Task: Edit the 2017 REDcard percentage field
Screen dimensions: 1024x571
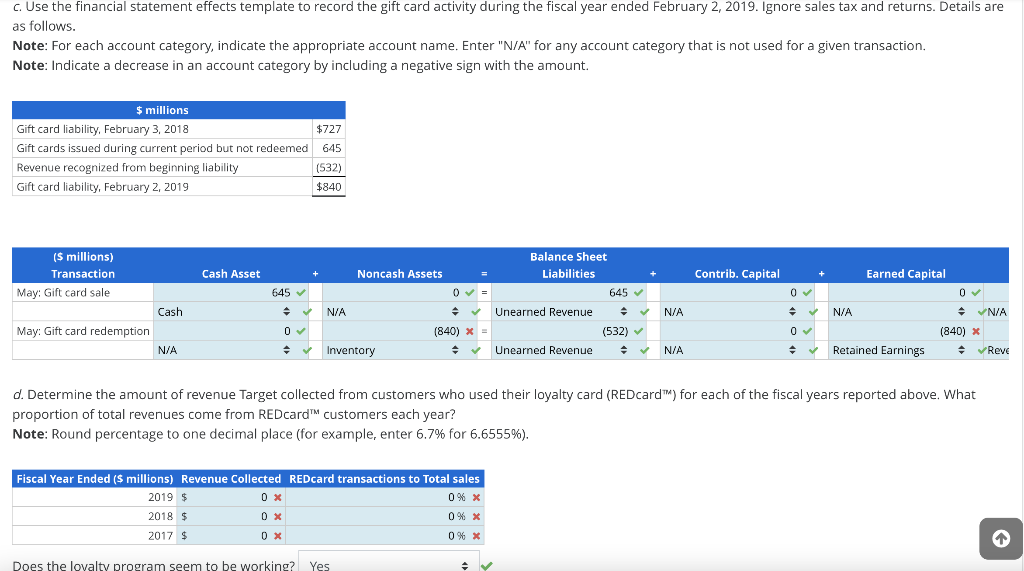Action: point(371,536)
